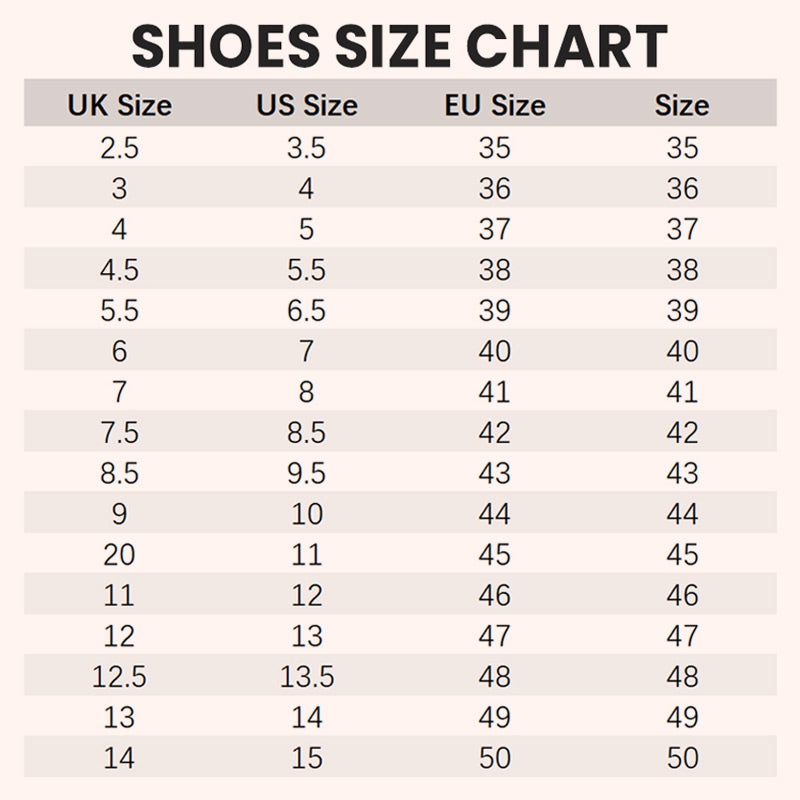800x800 pixels.
Task: Select US size 3.5 cell
Action: [x=306, y=148]
